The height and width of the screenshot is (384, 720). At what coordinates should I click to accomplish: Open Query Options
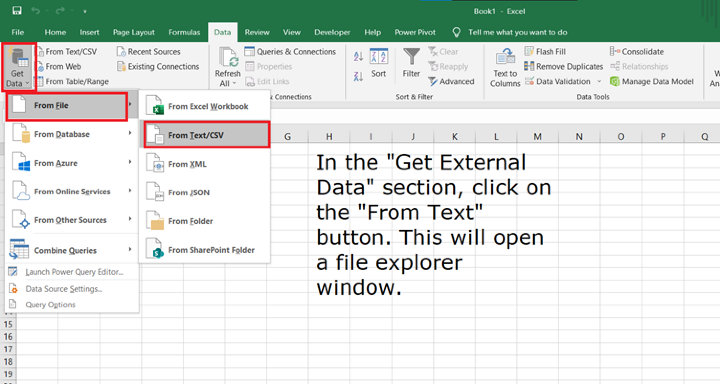(72, 305)
